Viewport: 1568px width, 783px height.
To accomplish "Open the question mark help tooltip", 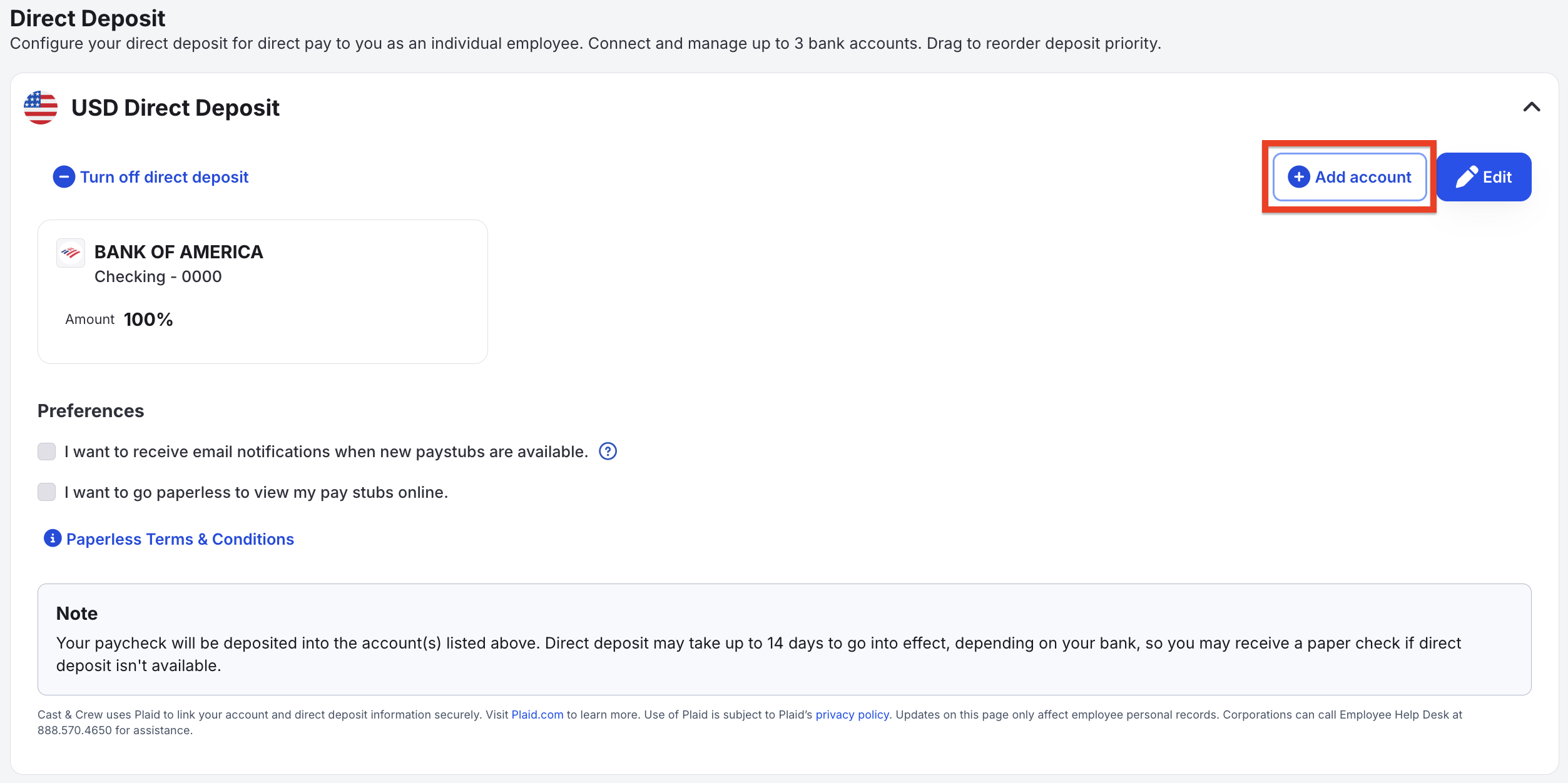I will coord(608,451).
